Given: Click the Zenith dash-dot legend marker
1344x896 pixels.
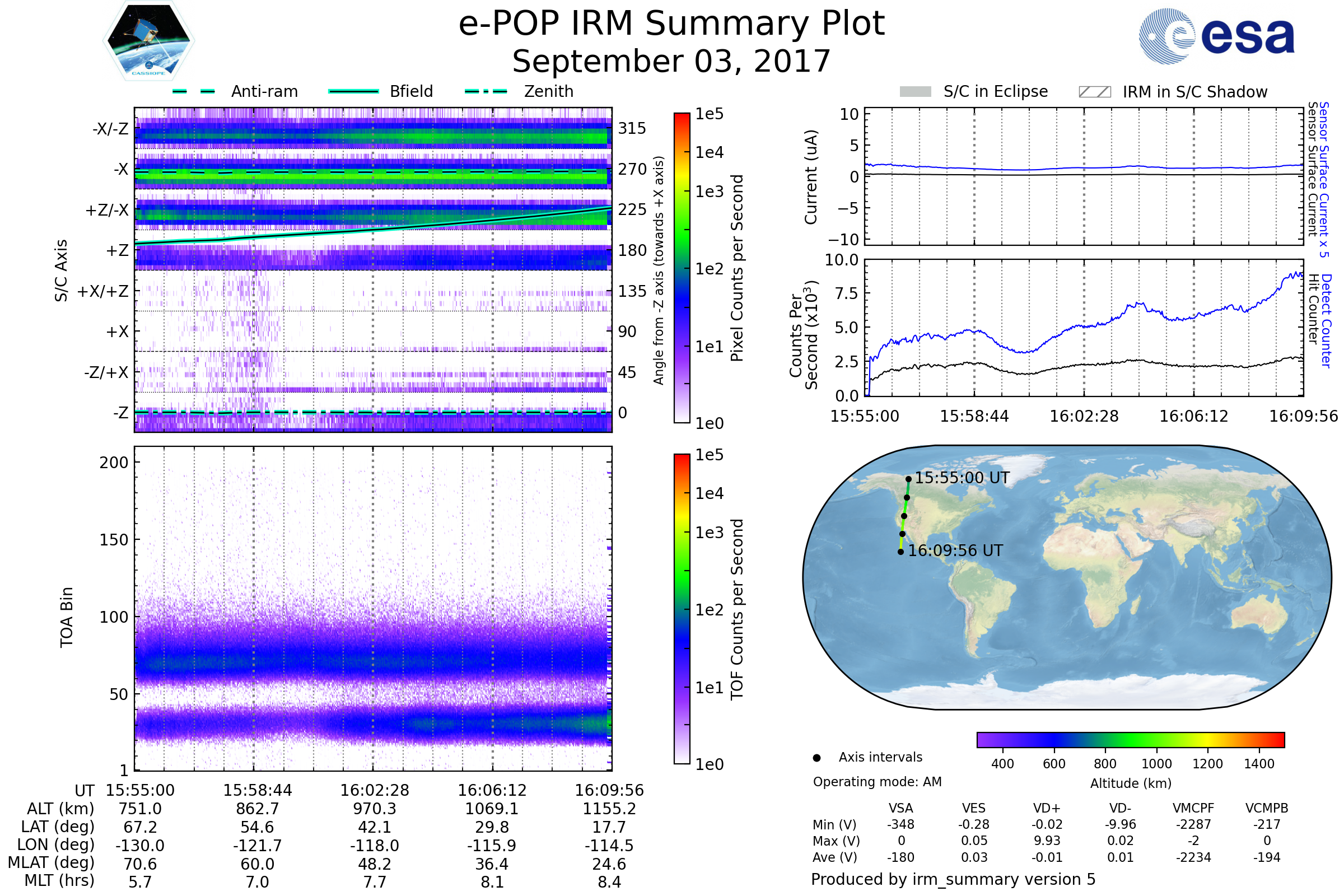Looking at the screenshot, I should click(x=486, y=91).
